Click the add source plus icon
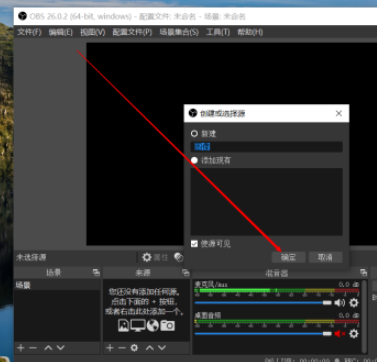 (x=110, y=348)
